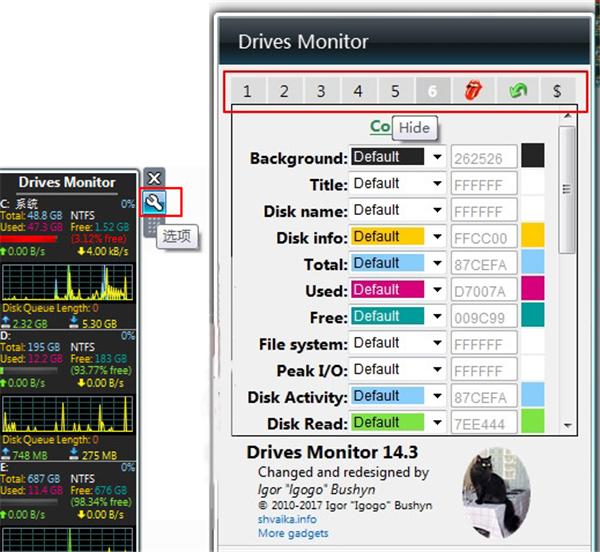Visit the shvaika.info link
This screenshot has width=600, height=552.
(287, 519)
